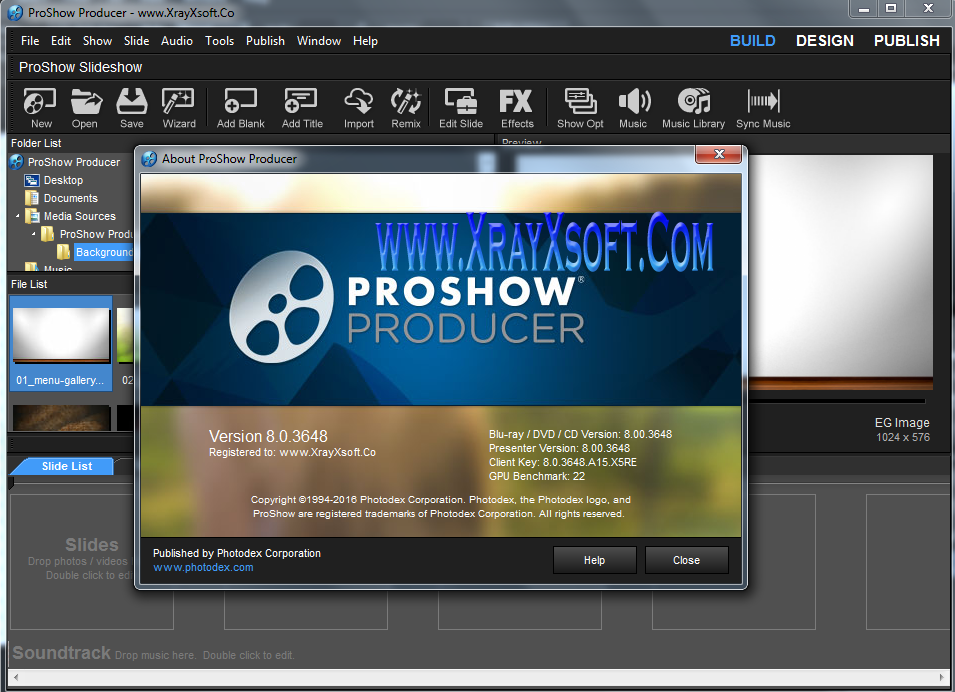The height and width of the screenshot is (692, 955).
Task: Select the Documents tree item
Action: pyautogui.click(x=71, y=198)
